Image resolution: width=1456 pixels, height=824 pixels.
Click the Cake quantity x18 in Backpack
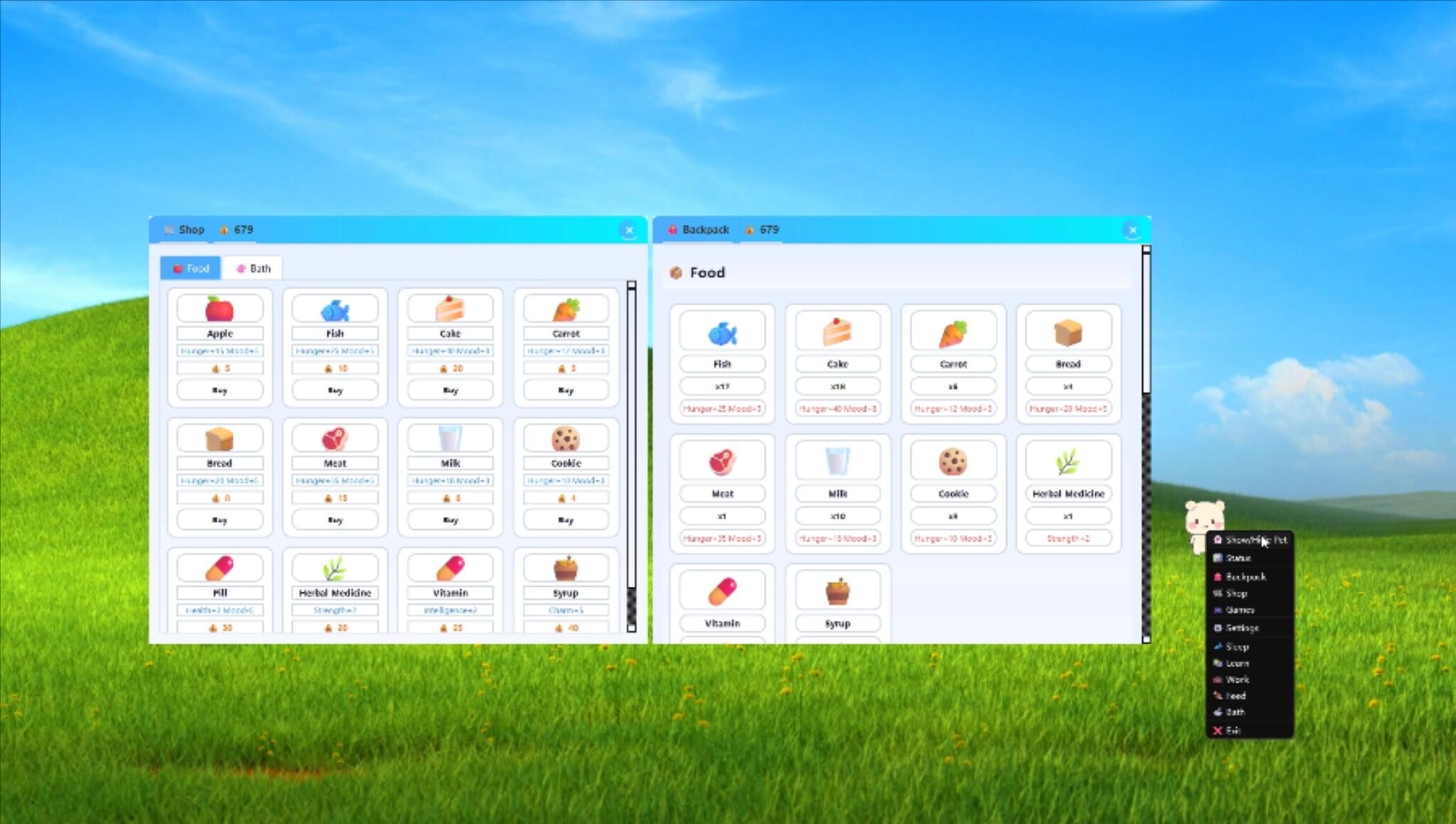pyautogui.click(x=837, y=386)
